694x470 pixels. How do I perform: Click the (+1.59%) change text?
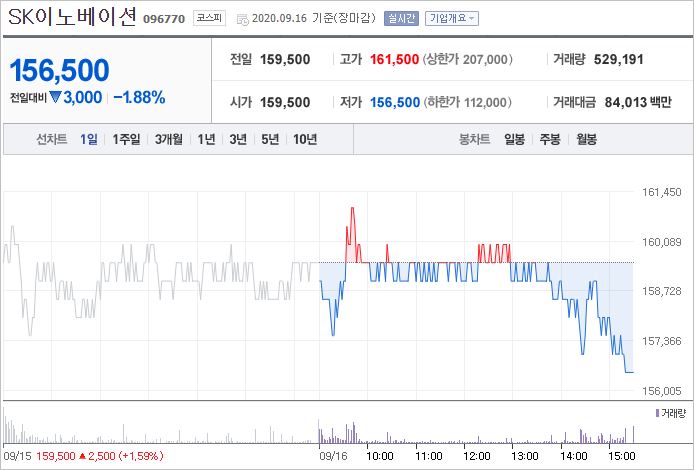(141, 456)
